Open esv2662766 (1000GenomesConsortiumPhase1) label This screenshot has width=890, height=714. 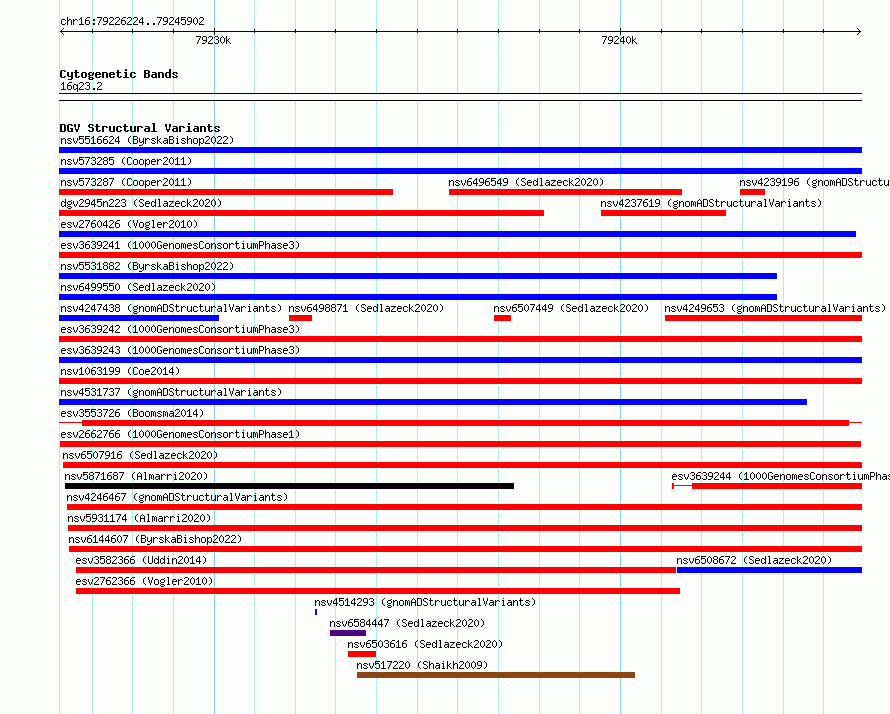click(x=180, y=434)
